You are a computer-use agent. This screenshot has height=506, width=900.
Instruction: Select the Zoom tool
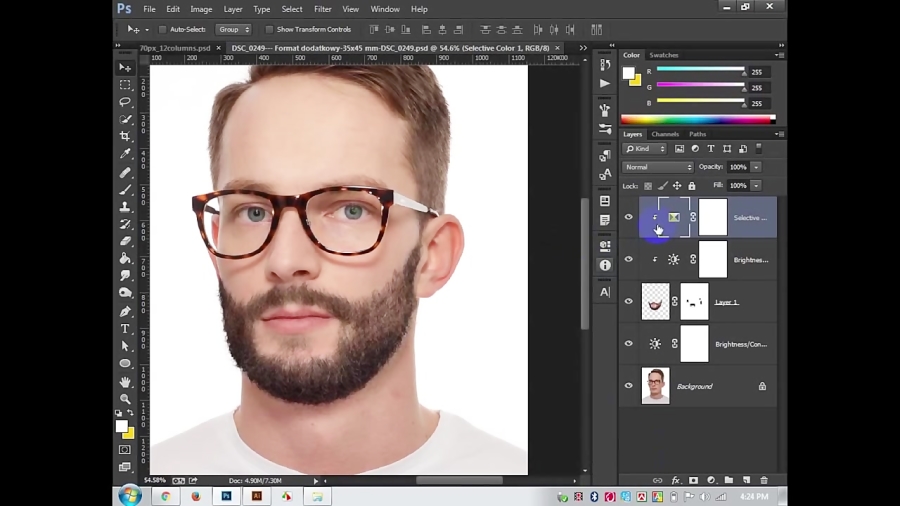[125, 399]
